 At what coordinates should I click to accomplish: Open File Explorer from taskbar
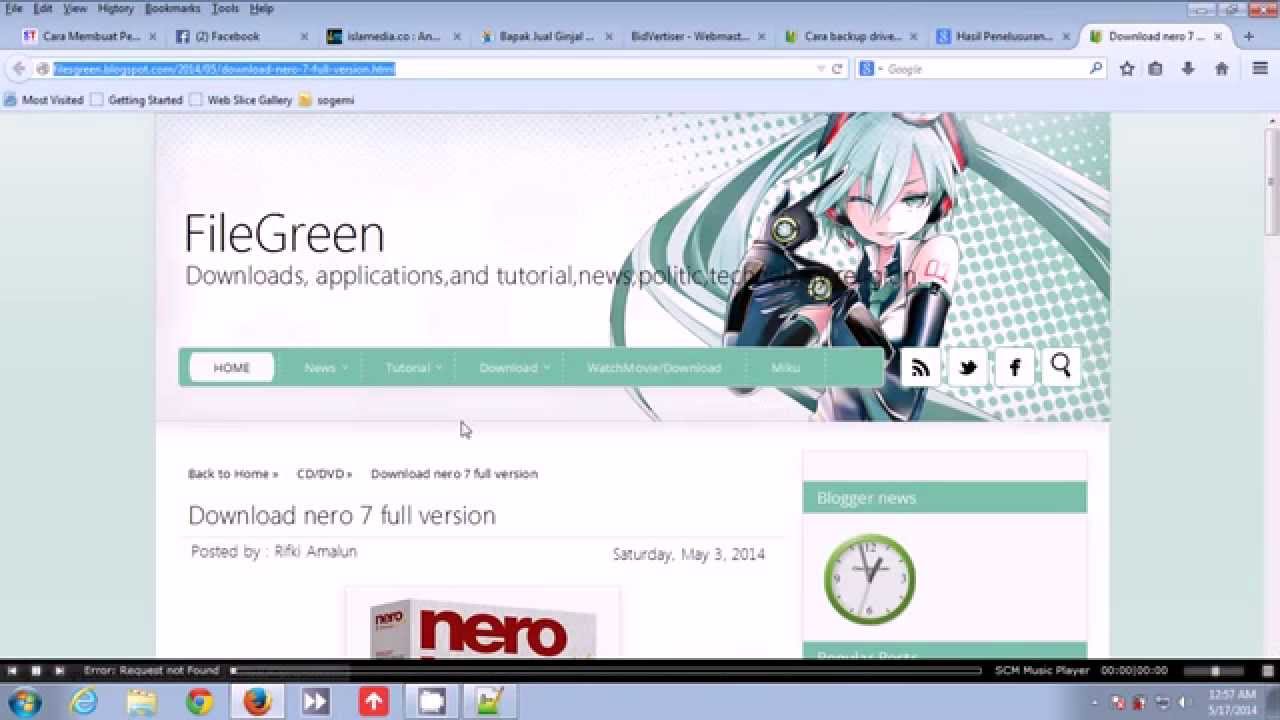click(x=142, y=702)
